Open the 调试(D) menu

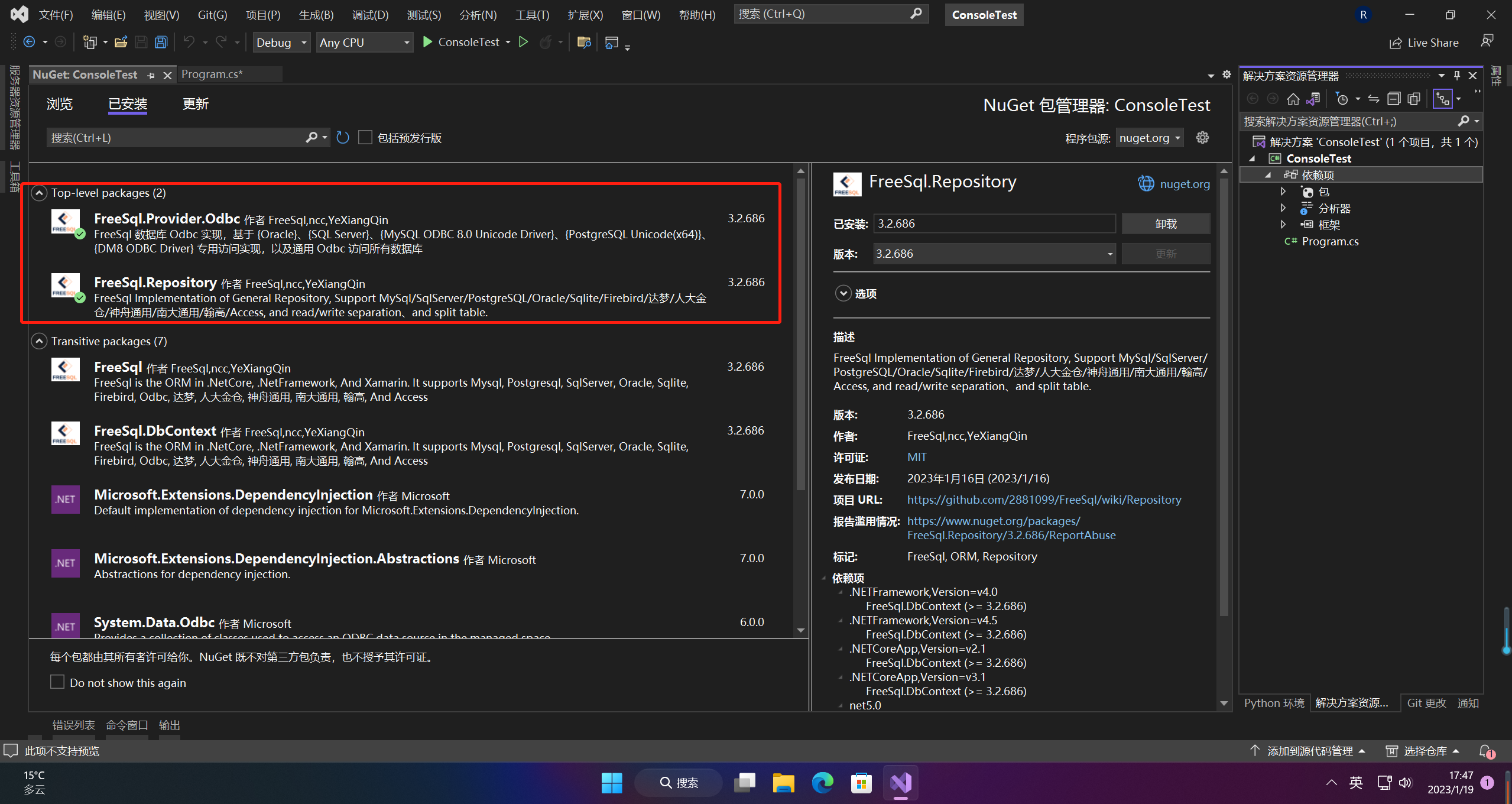(371, 15)
